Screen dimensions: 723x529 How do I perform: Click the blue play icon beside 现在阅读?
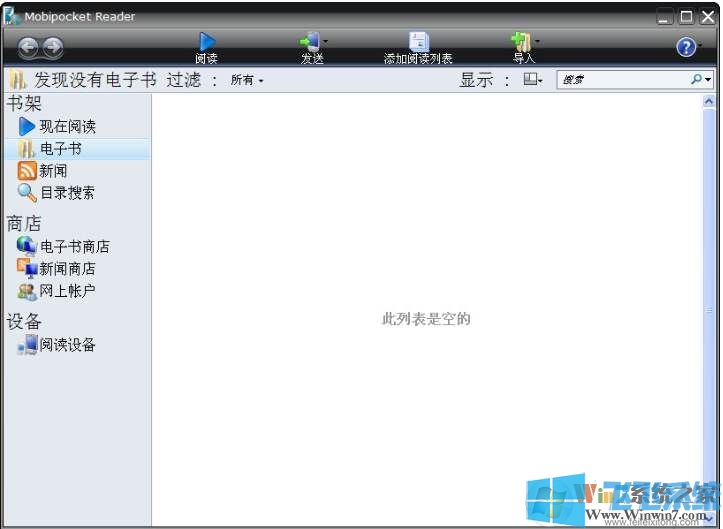point(27,126)
